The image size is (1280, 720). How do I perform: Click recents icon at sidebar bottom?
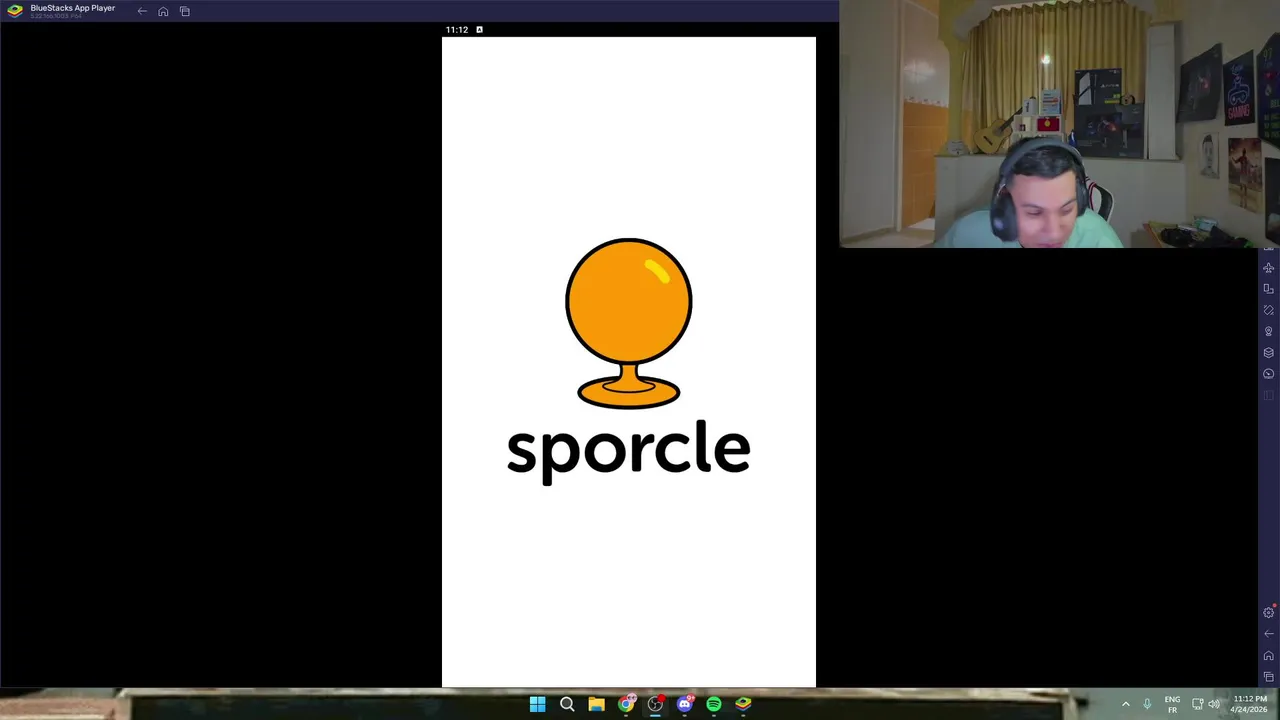point(1268,677)
